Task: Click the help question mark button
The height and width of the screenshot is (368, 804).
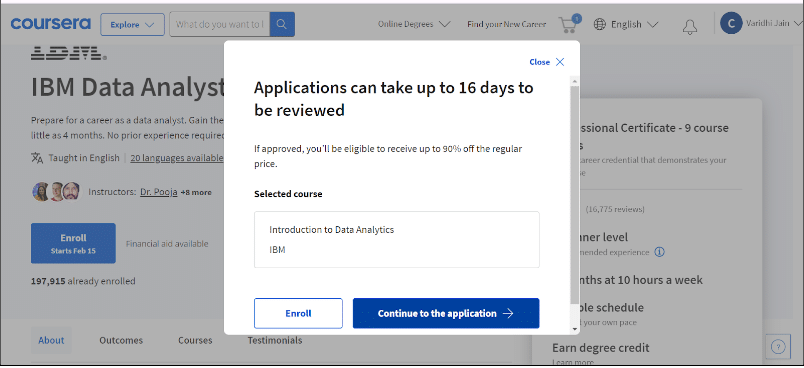Action: pyautogui.click(x=778, y=347)
